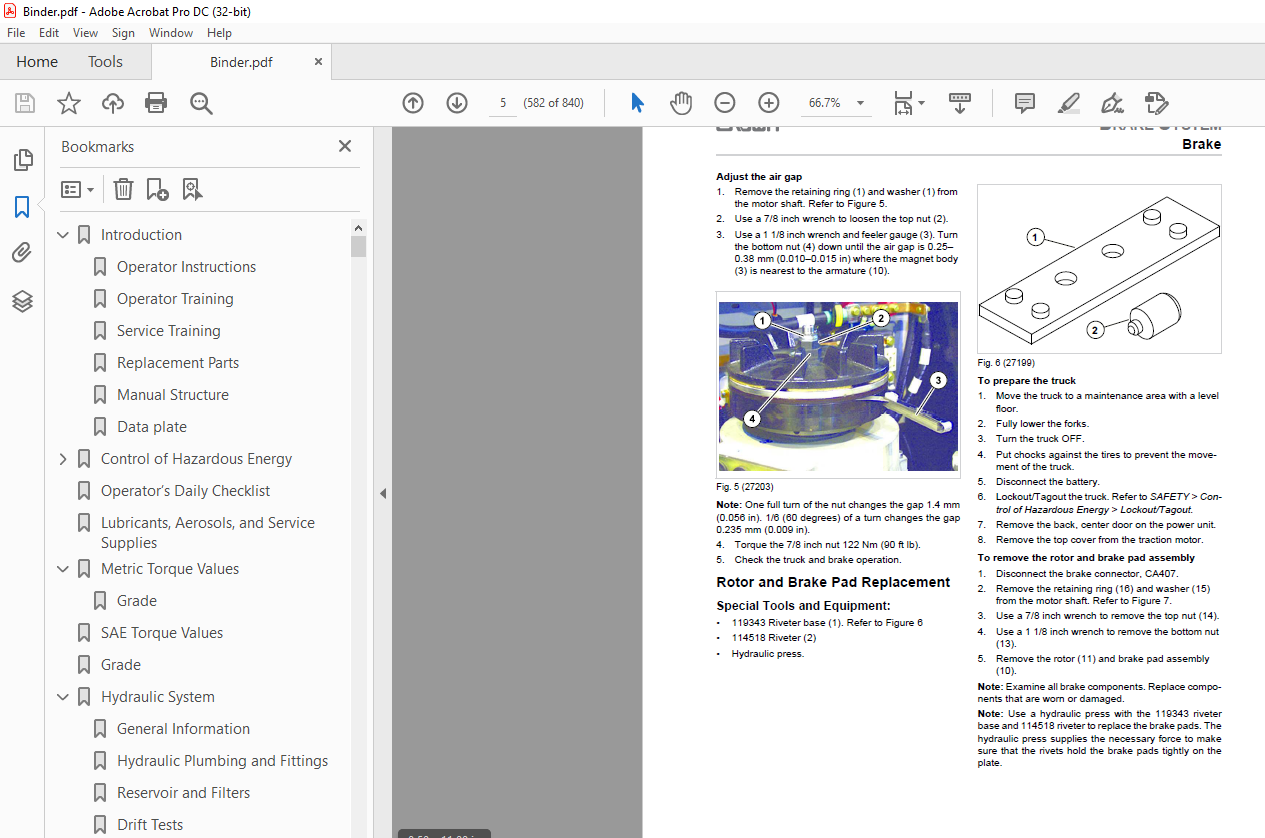Add a comment with the note icon
The height and width of the screenshot is (838, 1265).
[x=1025, y=103]
